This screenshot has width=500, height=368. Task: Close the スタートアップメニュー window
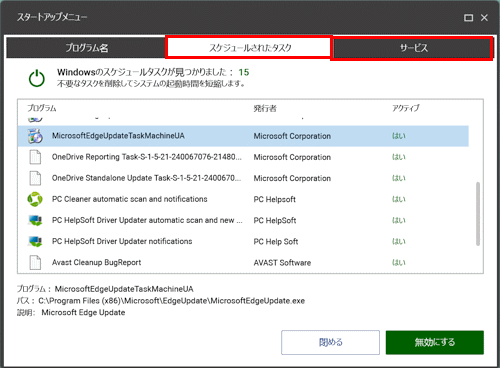click(x=484, y=18)
